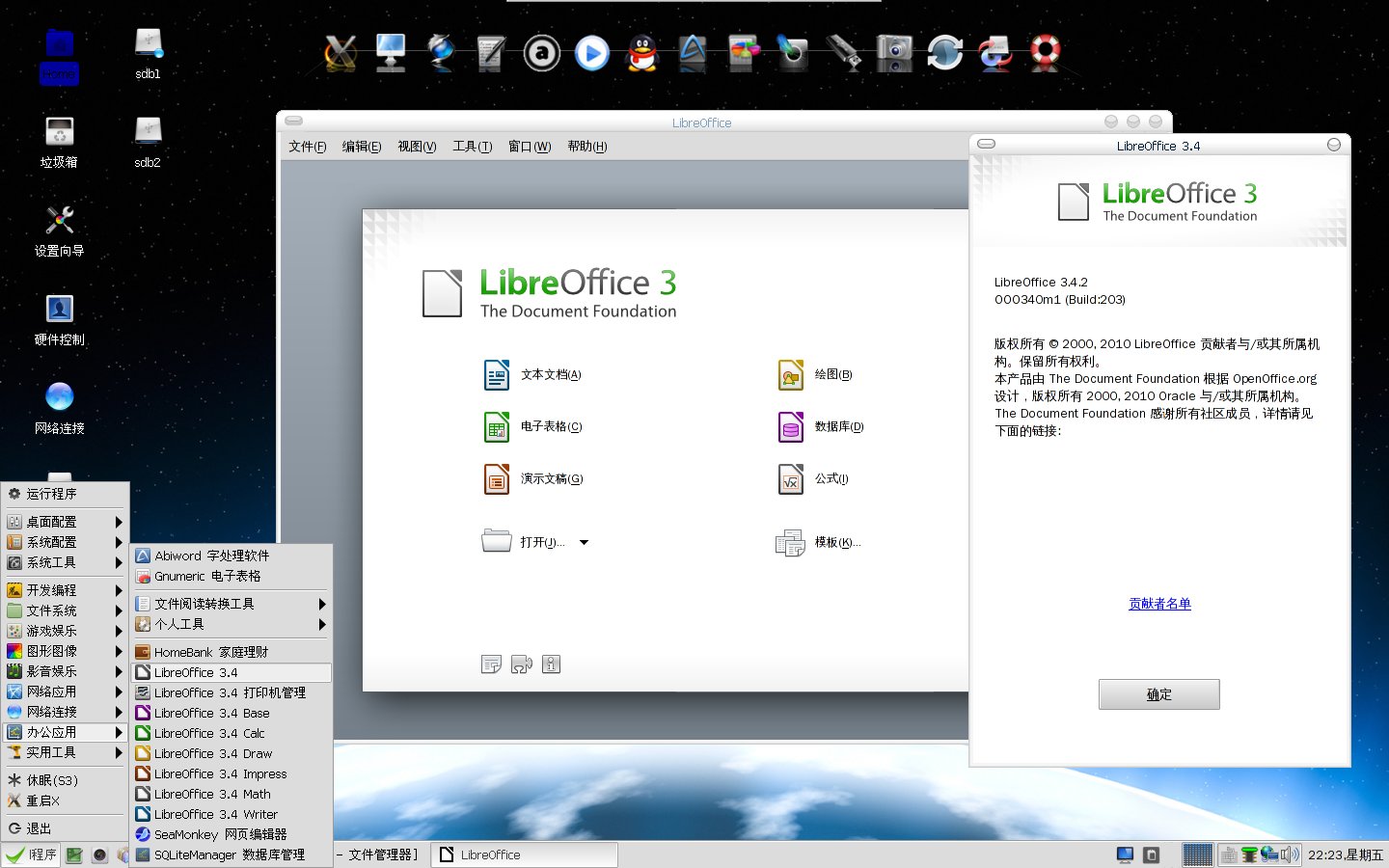Open the 硬件控制 desktop icon

pos(59,319)
